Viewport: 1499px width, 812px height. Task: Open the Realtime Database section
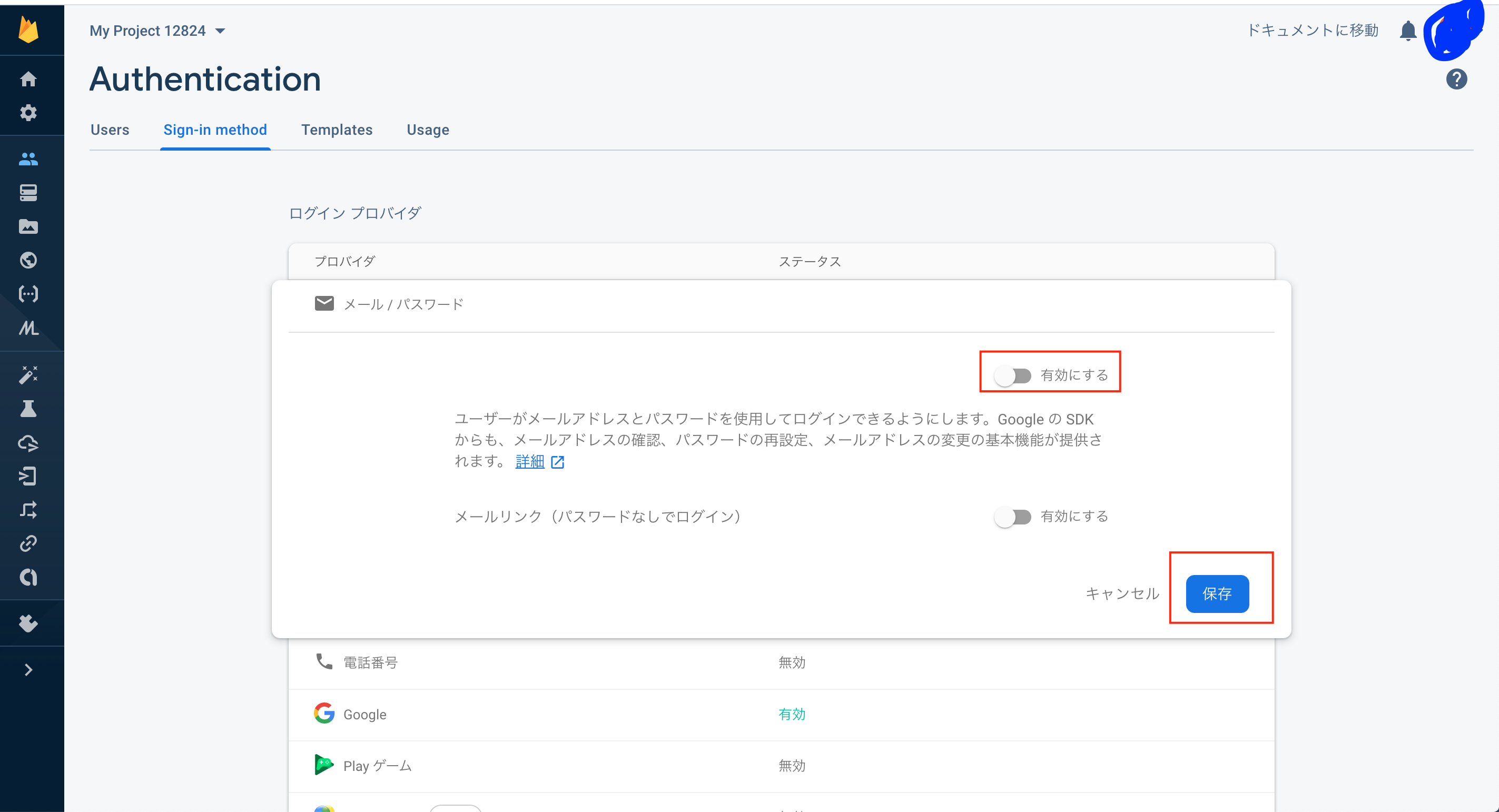[x=28, y=193]
